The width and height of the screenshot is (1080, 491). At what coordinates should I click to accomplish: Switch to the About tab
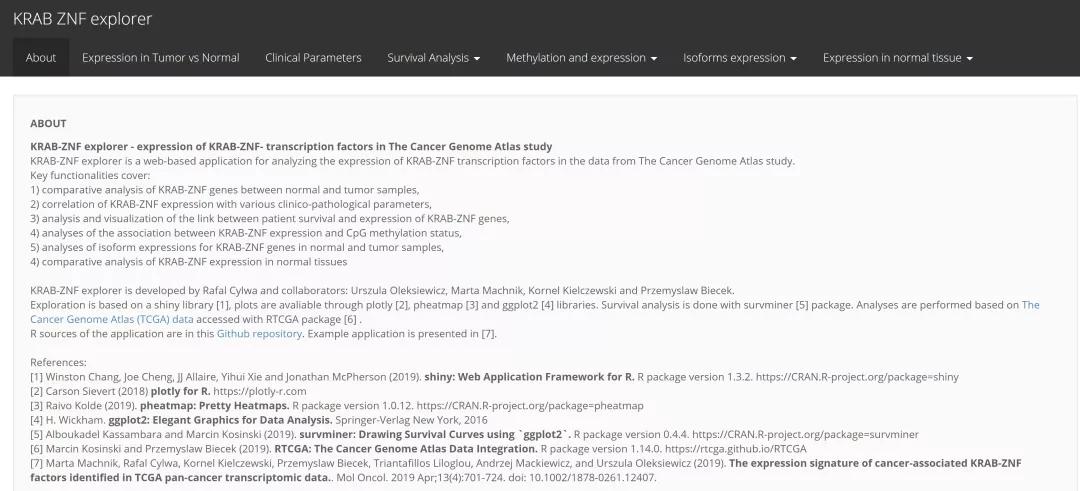41,58
